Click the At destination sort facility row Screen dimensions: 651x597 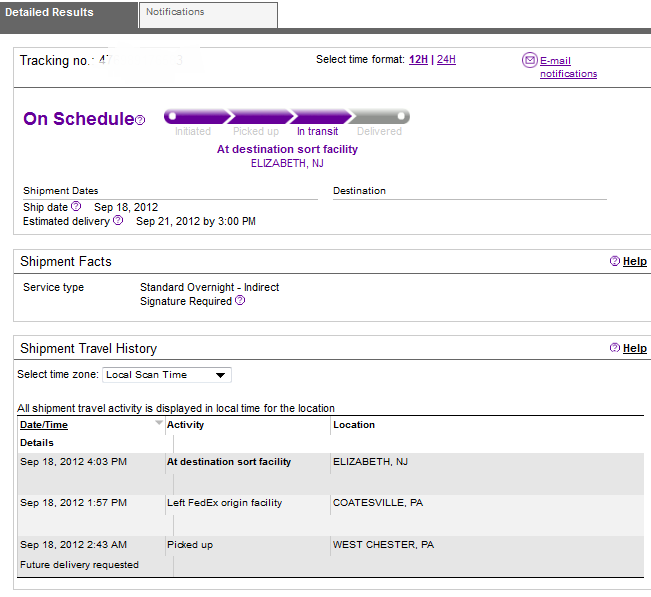330,473
